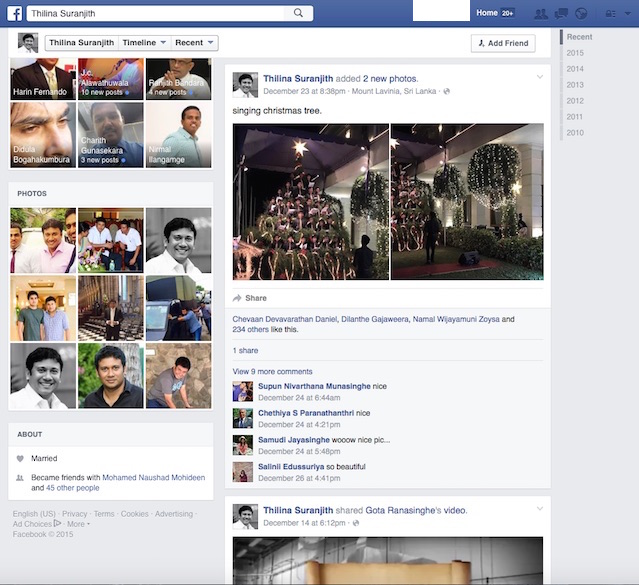Click Salinii Edussuriya's comment avatar

242,472
